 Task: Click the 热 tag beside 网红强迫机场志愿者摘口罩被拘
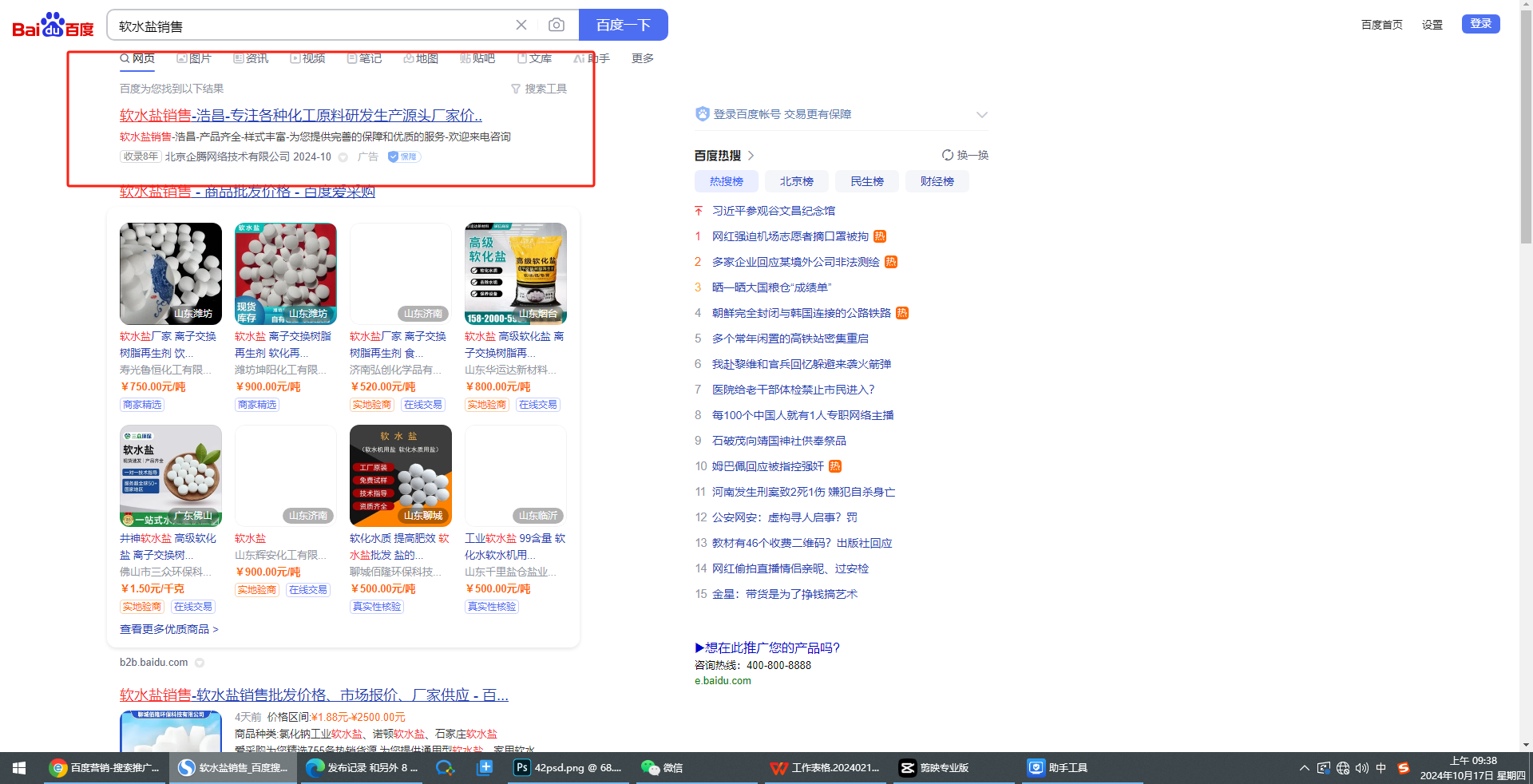[880, 236]
